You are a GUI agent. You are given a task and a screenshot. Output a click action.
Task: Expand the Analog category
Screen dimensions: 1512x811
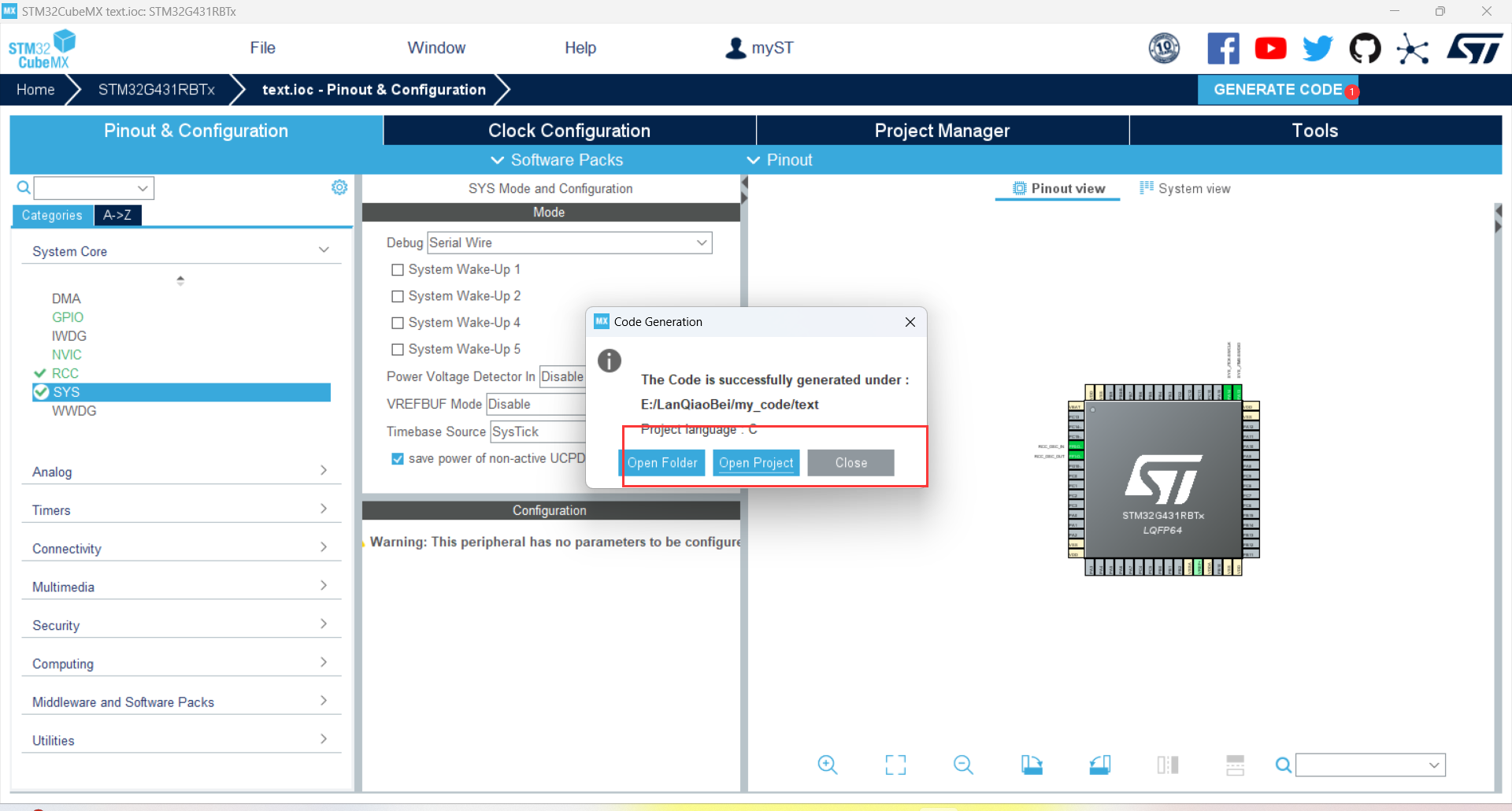tap(181, 472)
